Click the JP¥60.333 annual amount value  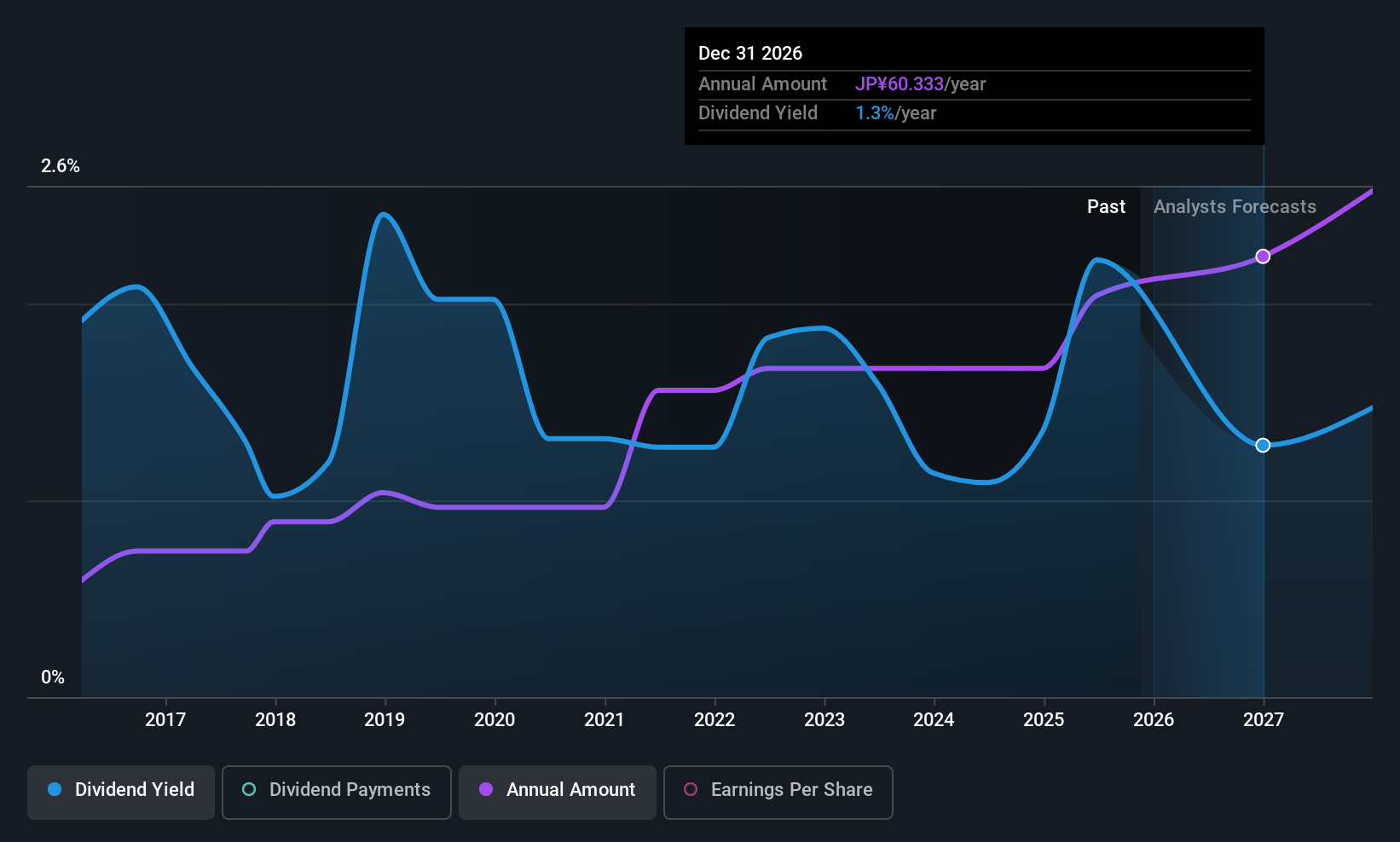click(900, 84)
